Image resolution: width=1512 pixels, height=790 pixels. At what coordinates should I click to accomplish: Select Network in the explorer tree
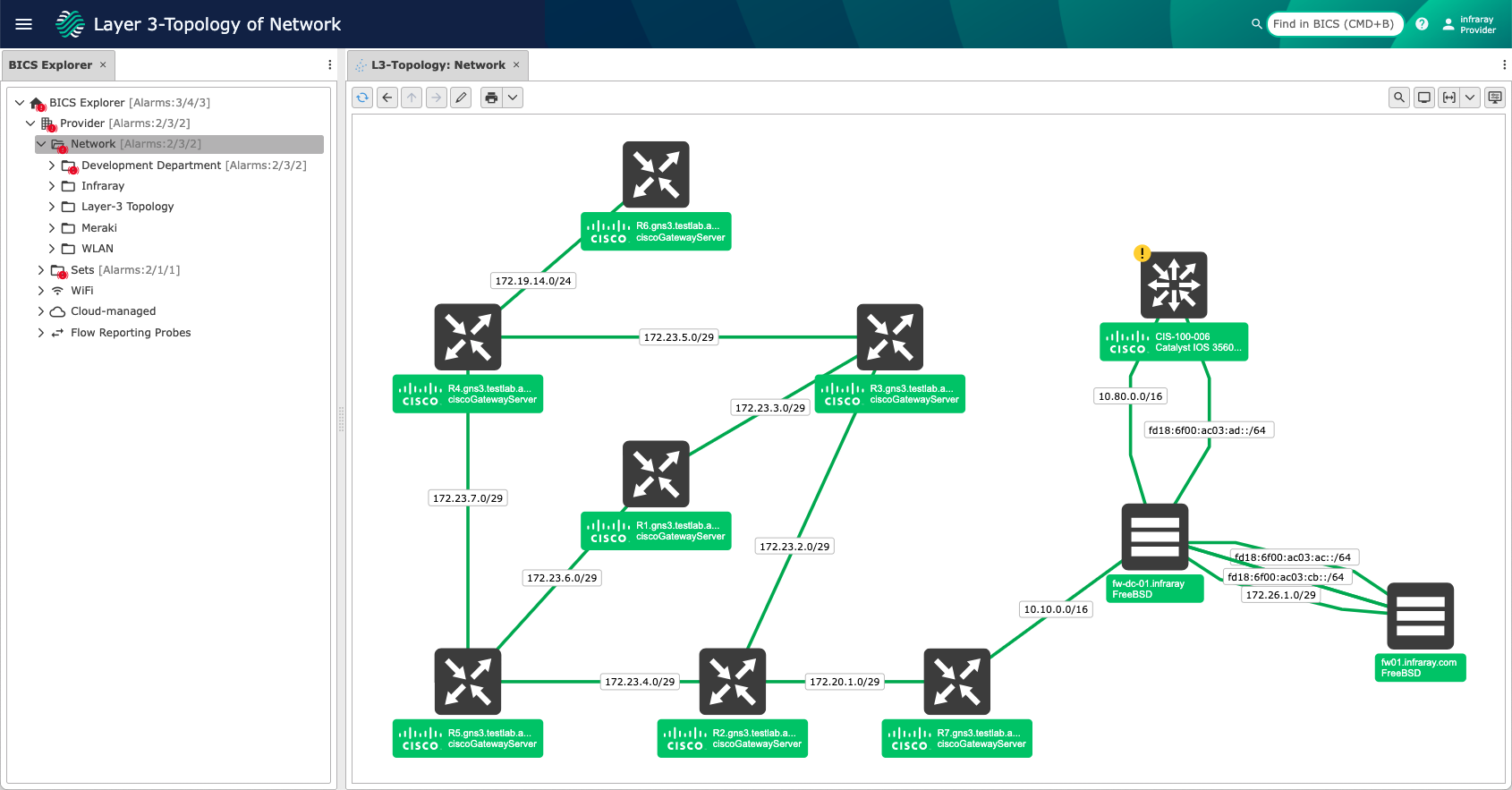[x=179, y=144]
